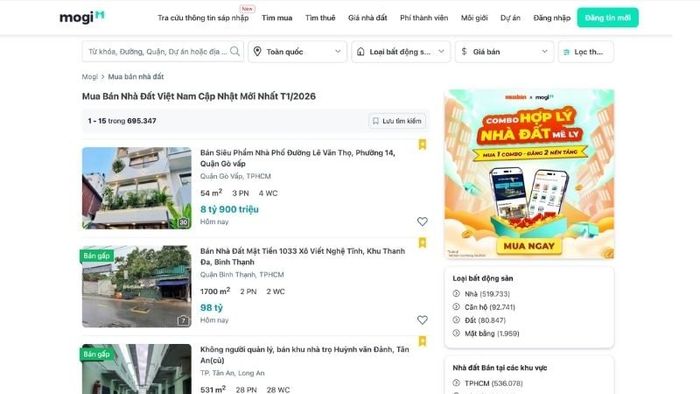Click price text 98 tỷ
Screen dimensions: 700x394
point(212,307)
